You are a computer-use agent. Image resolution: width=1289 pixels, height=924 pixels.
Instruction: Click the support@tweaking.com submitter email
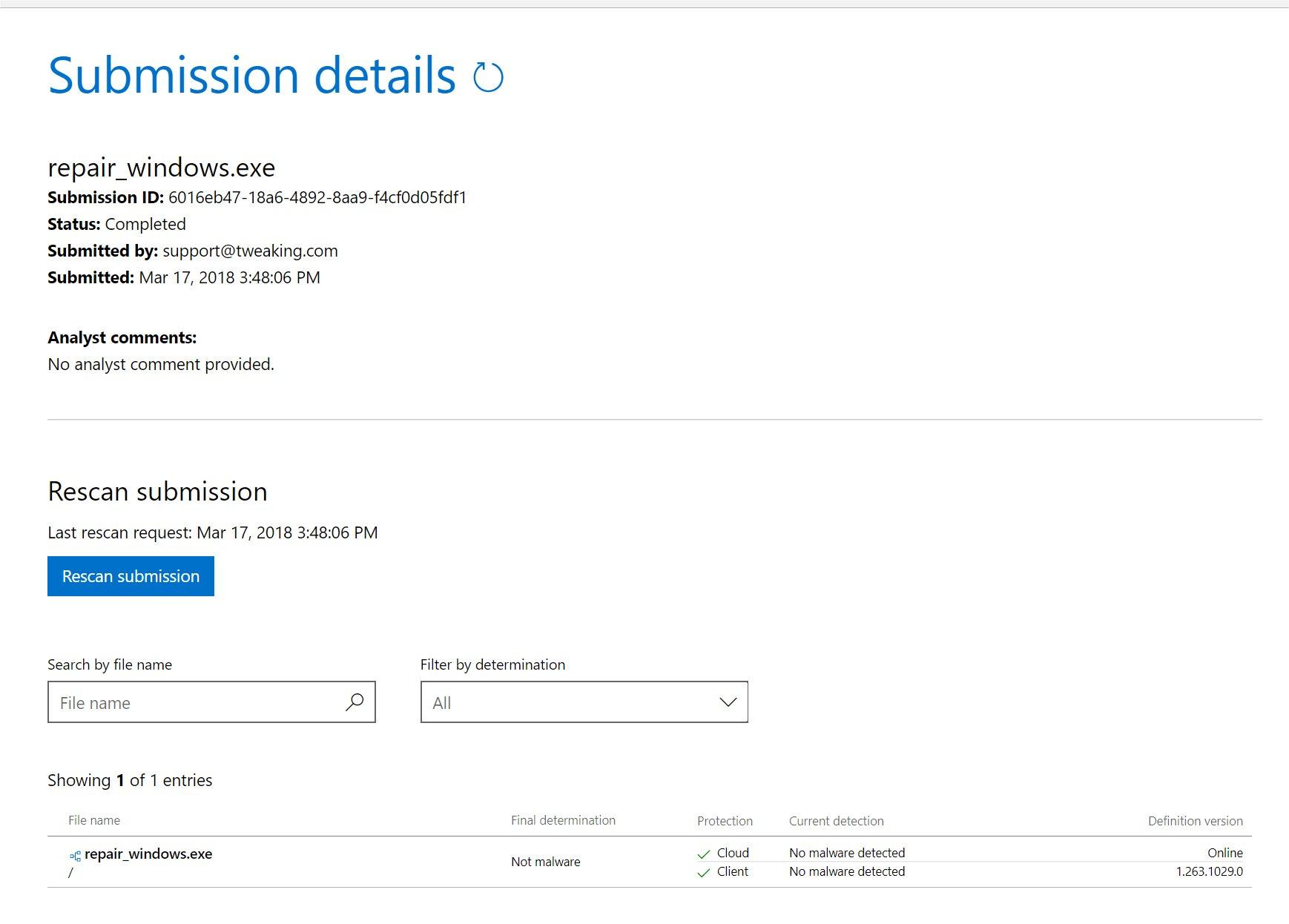tap(250, 251)
